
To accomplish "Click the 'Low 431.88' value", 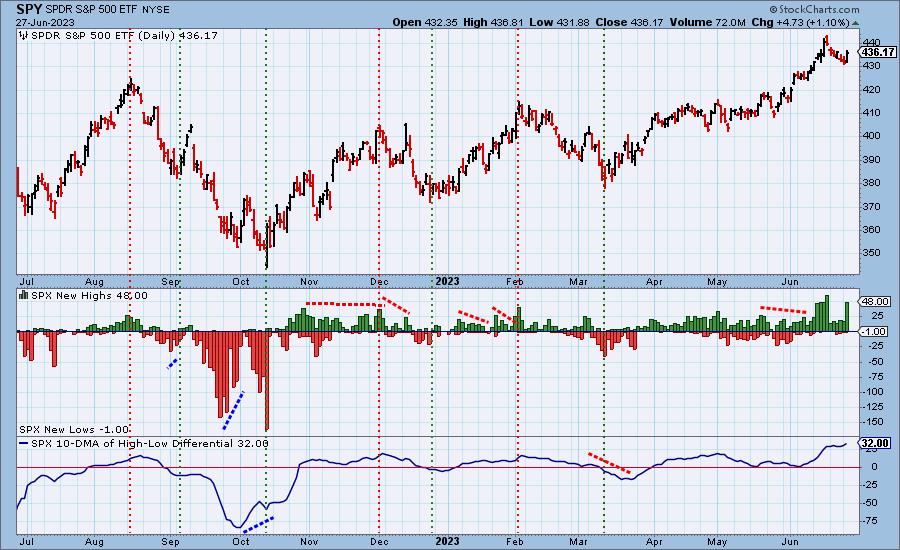I will click(559, 22).
